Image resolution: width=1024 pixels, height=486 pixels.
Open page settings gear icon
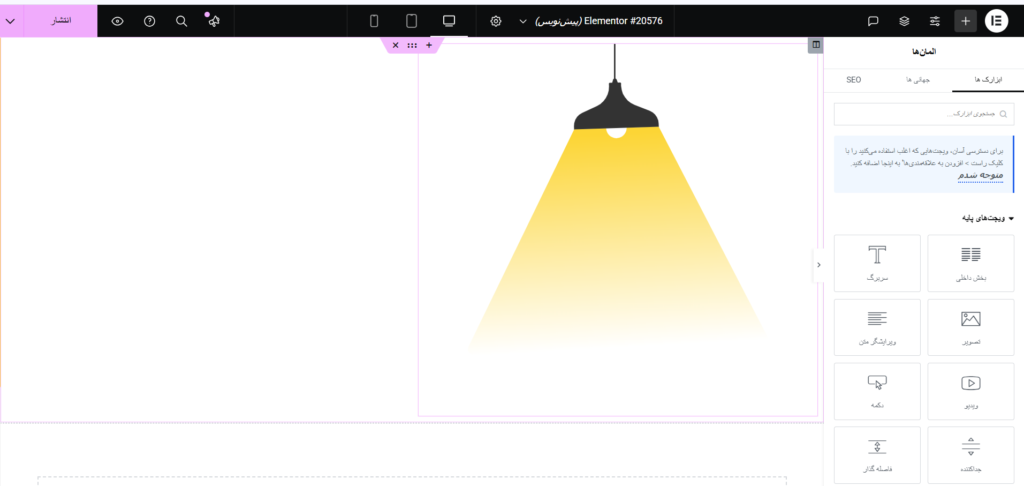click(x=495, y=20)
